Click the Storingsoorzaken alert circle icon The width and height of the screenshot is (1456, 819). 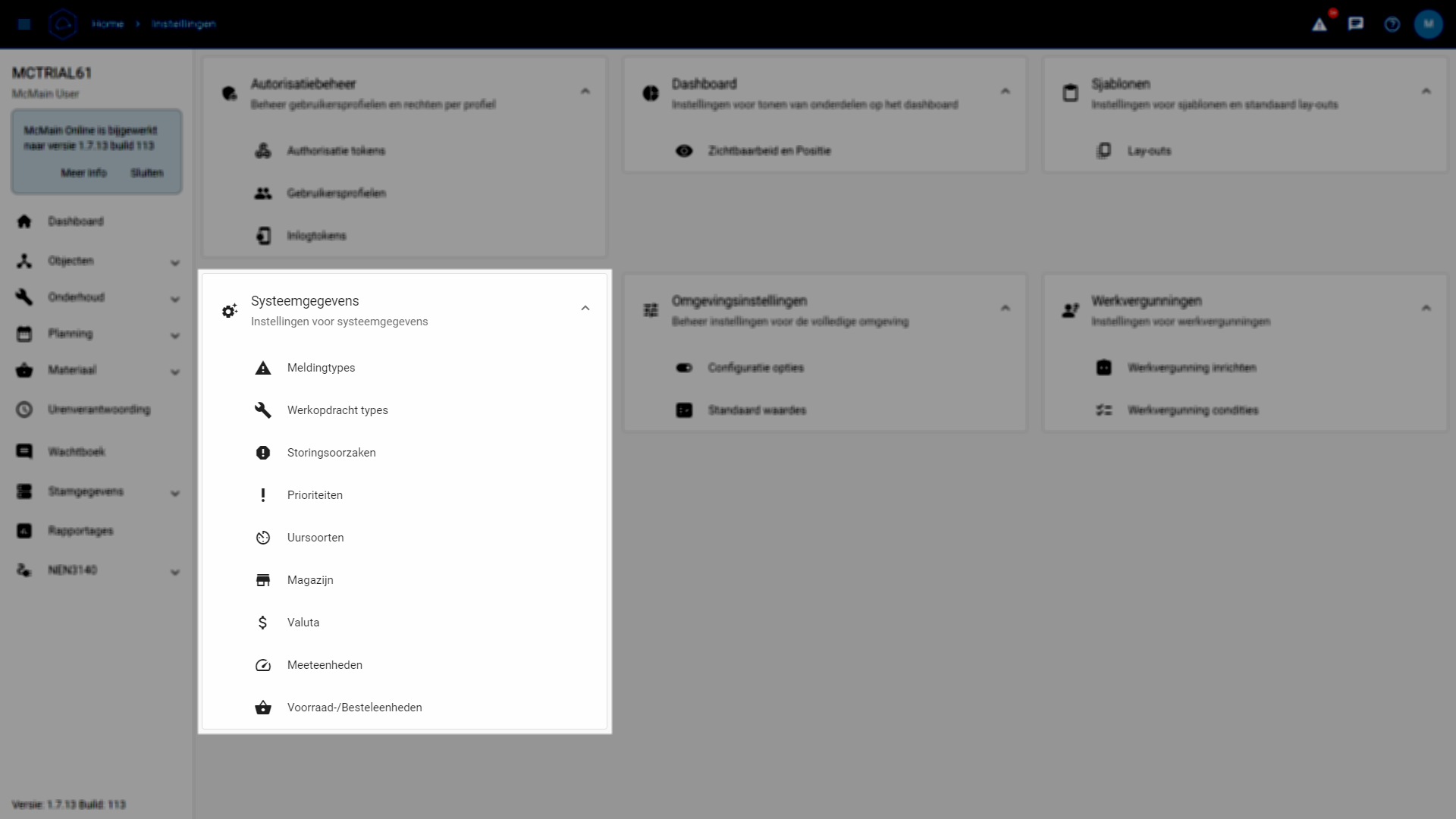coord(262,453)
